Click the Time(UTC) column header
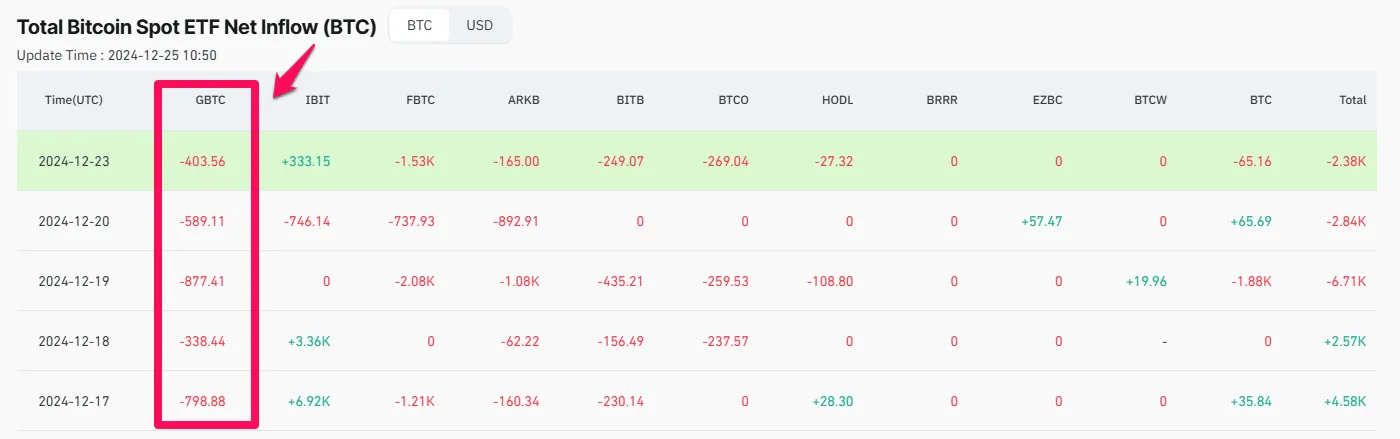Image resolution: width=1400 pixels, height=439 pixels. pos(74,100)
